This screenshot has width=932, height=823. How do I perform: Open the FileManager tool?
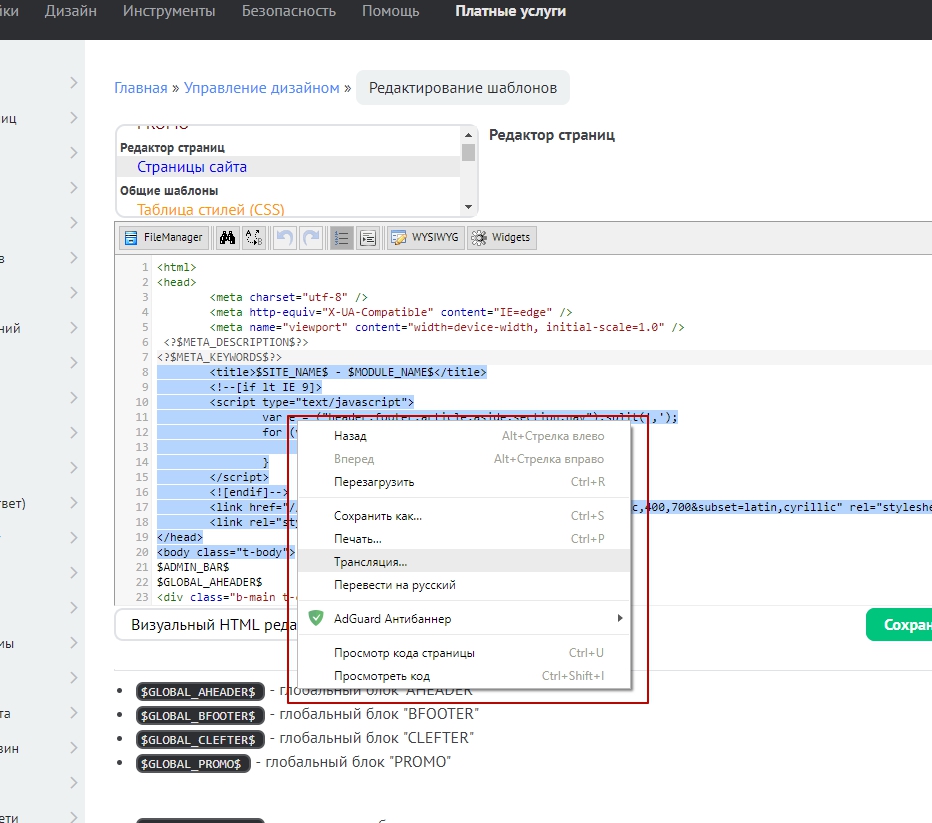point(163,238)
